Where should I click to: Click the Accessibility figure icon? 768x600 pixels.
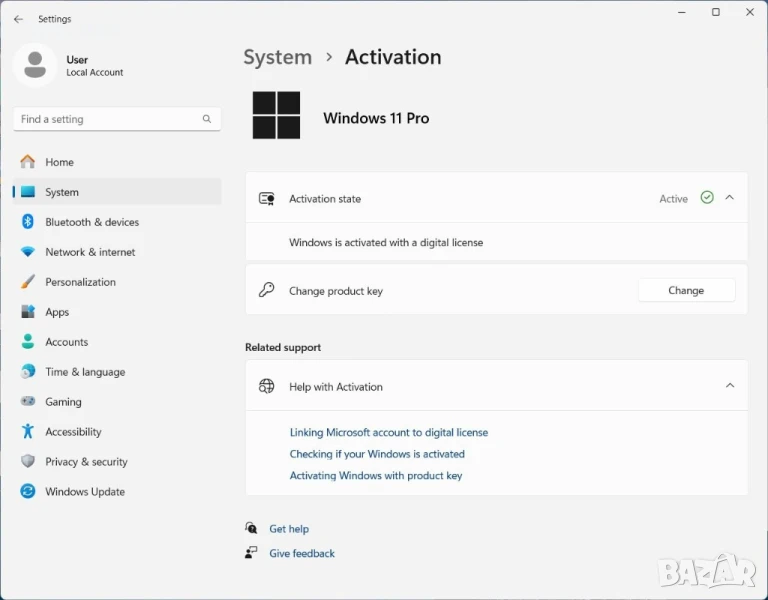(x=28, y=432)
